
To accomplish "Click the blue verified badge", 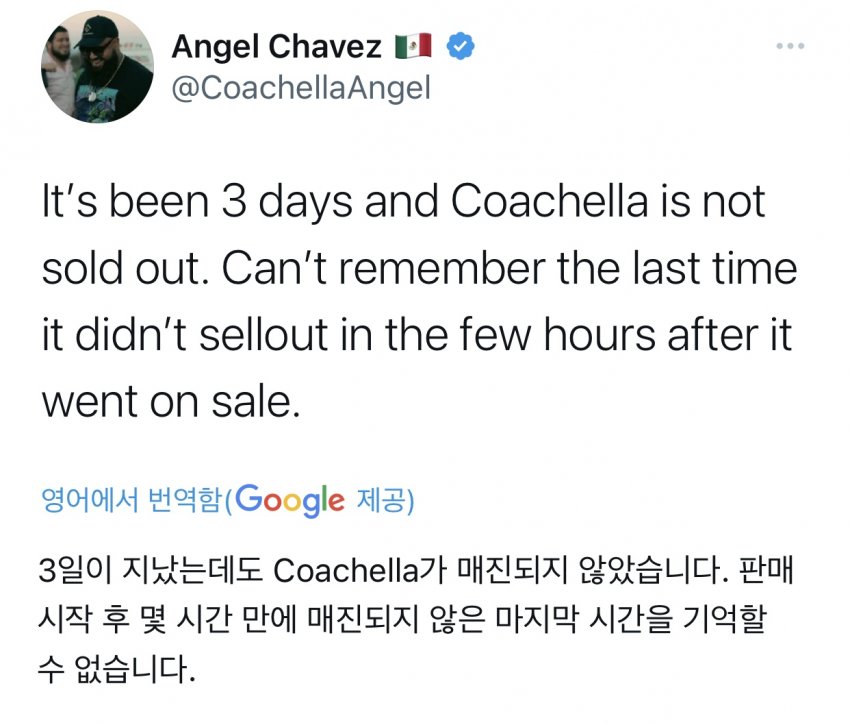I will coord(459,46).
